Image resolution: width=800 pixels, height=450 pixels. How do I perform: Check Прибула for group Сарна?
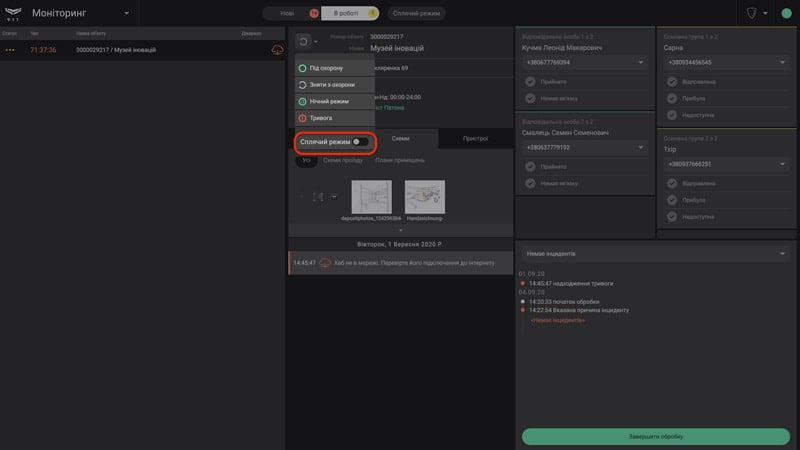click(x=672, y=98)
